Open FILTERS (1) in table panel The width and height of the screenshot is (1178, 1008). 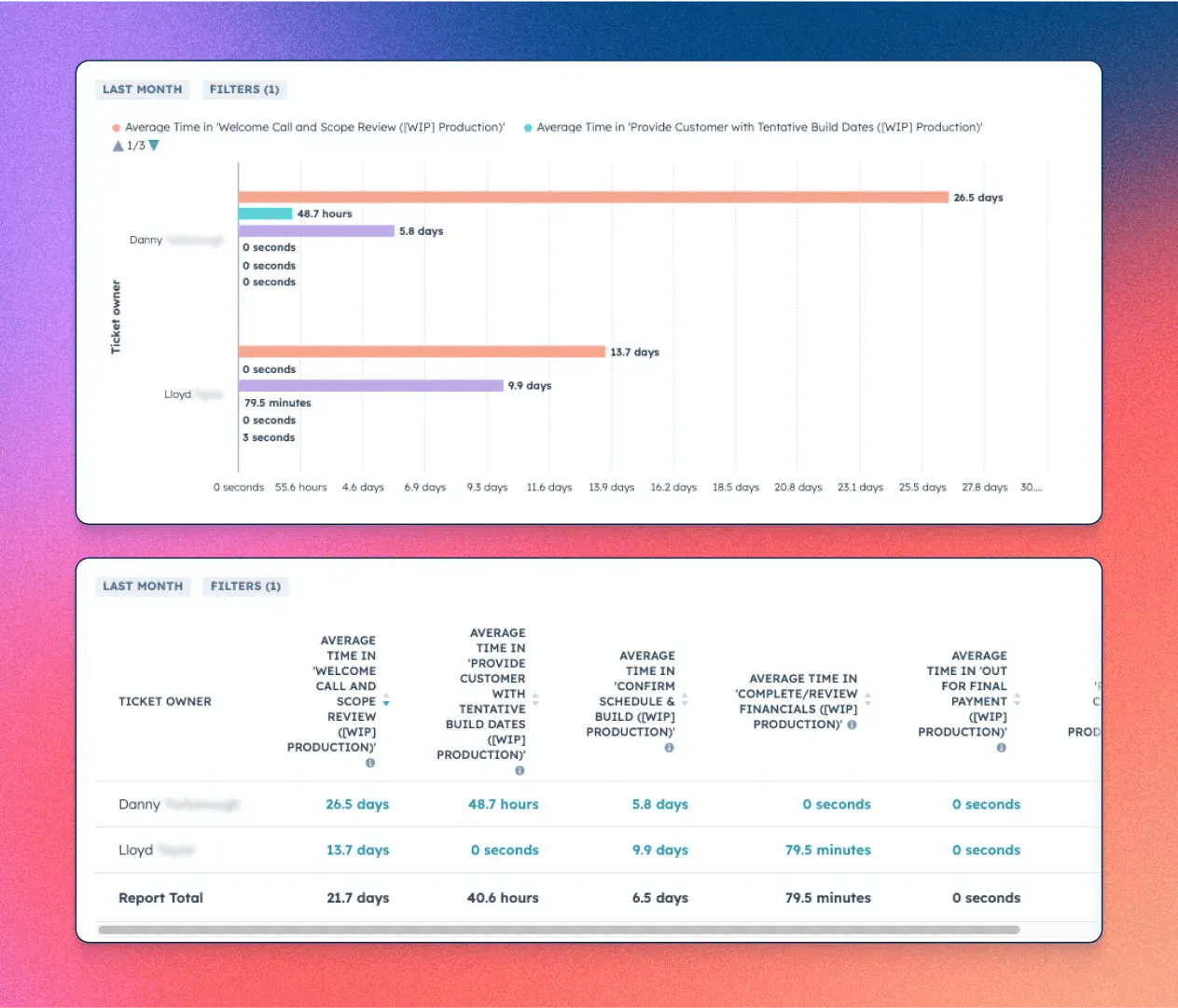tap(245, 587)
